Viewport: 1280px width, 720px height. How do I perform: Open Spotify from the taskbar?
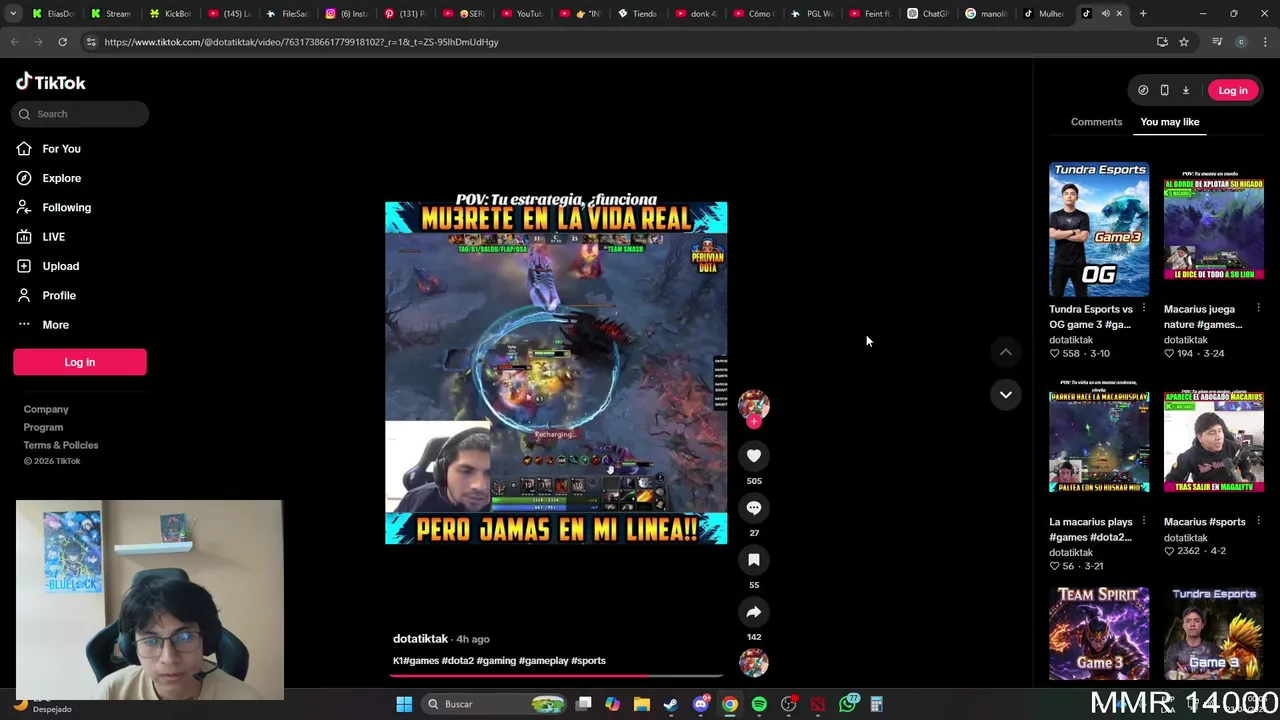(759, 704)
